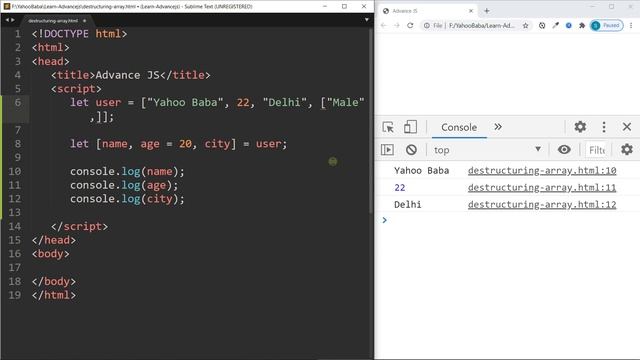Click the dropper extension icon in Chrome toolbar
Image resolution: width=640 pixels, height=360 pixels.
tap(555, 25)
